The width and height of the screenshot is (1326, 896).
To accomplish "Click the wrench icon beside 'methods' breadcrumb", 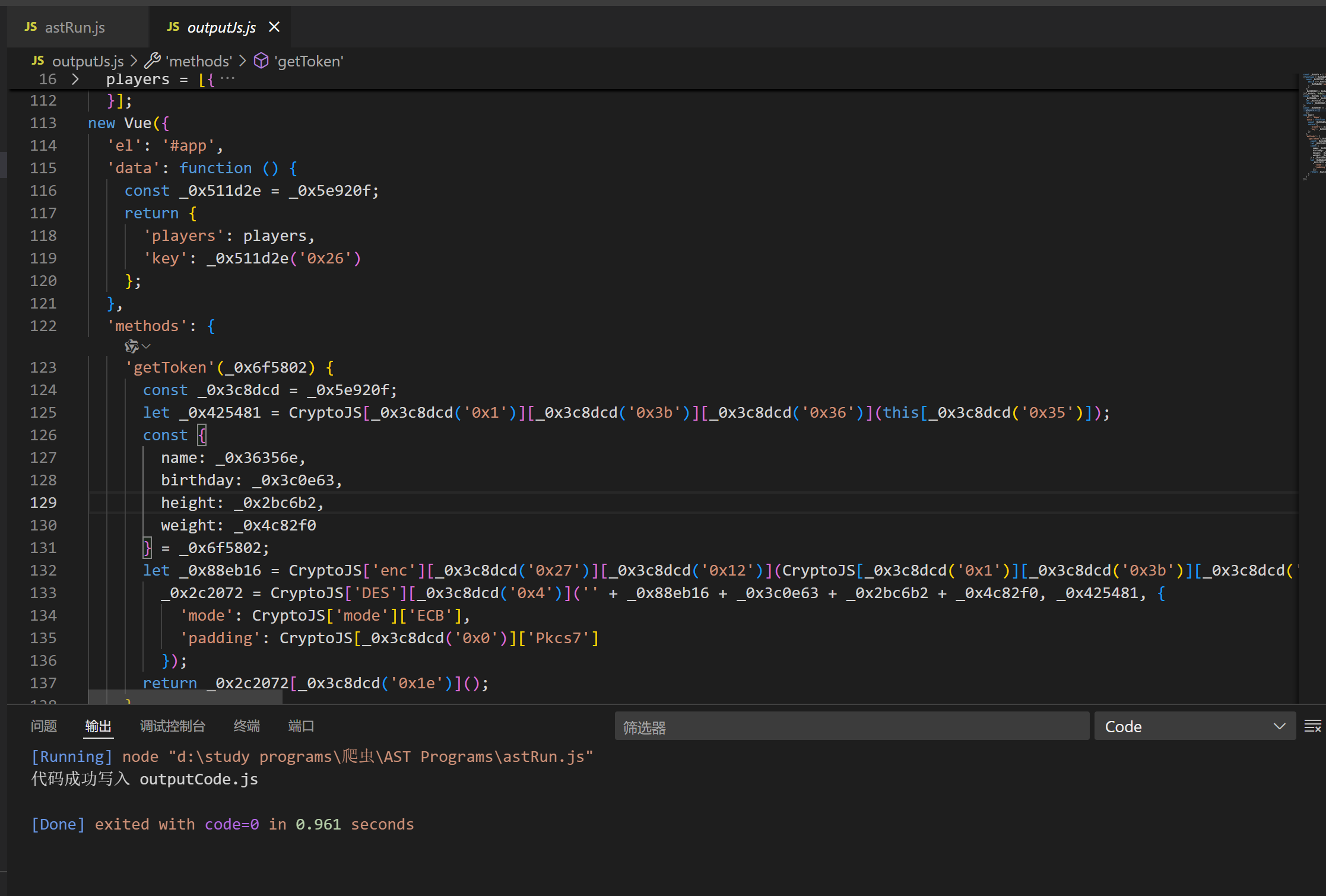I will pyautogui.click(x=153, y=61).
